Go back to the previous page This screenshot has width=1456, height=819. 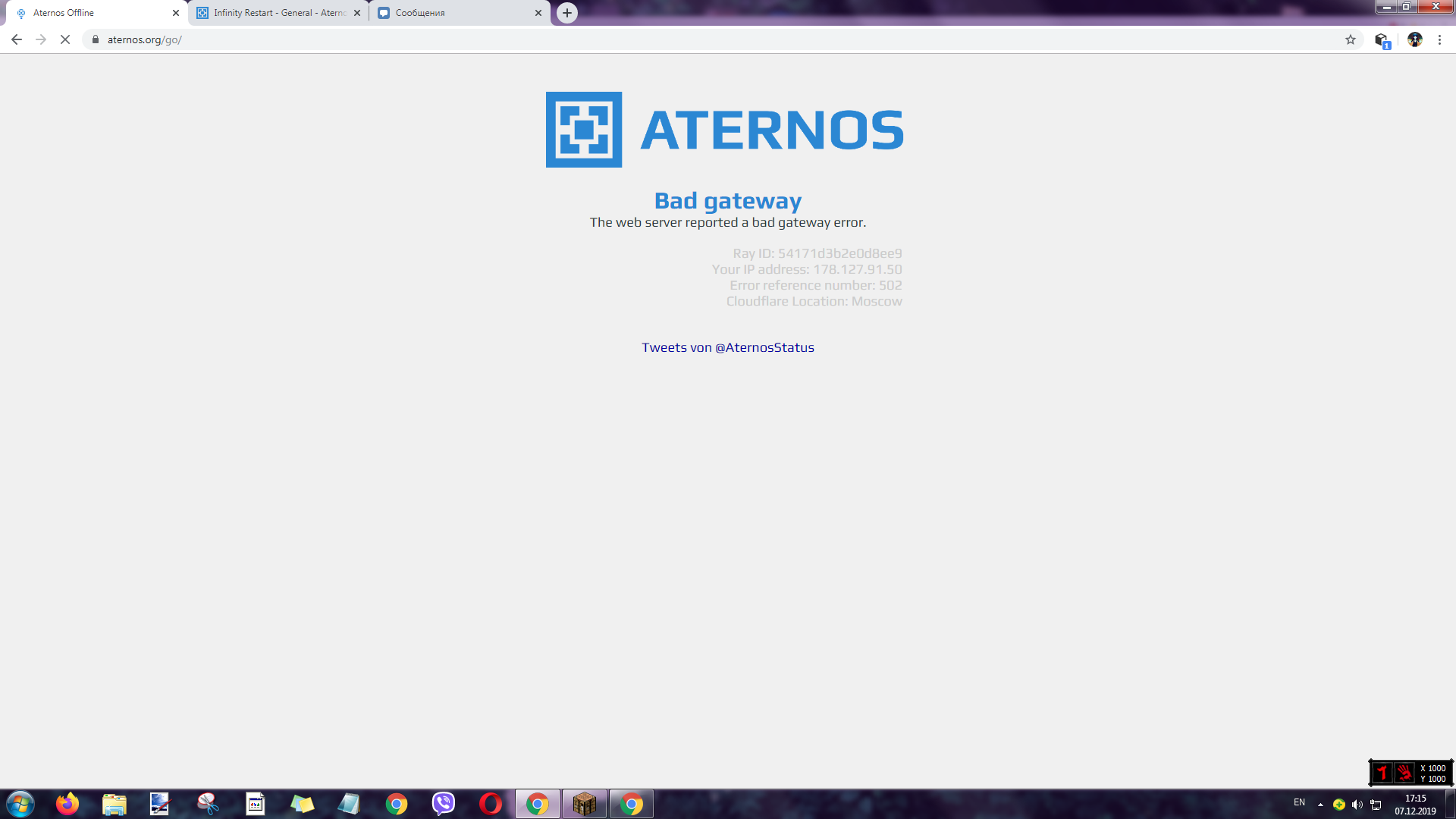coord(17,39)
